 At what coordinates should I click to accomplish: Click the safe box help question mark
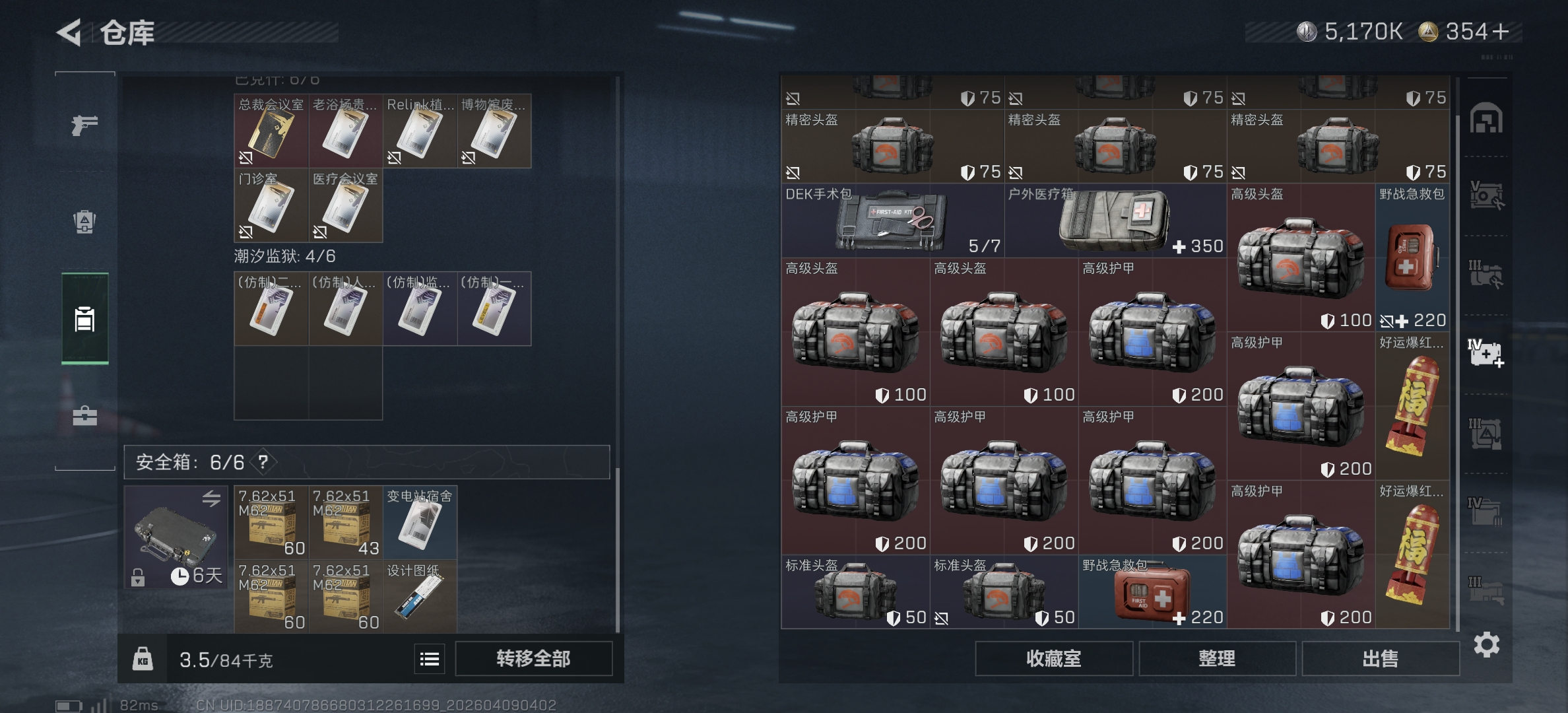[263, 461]
